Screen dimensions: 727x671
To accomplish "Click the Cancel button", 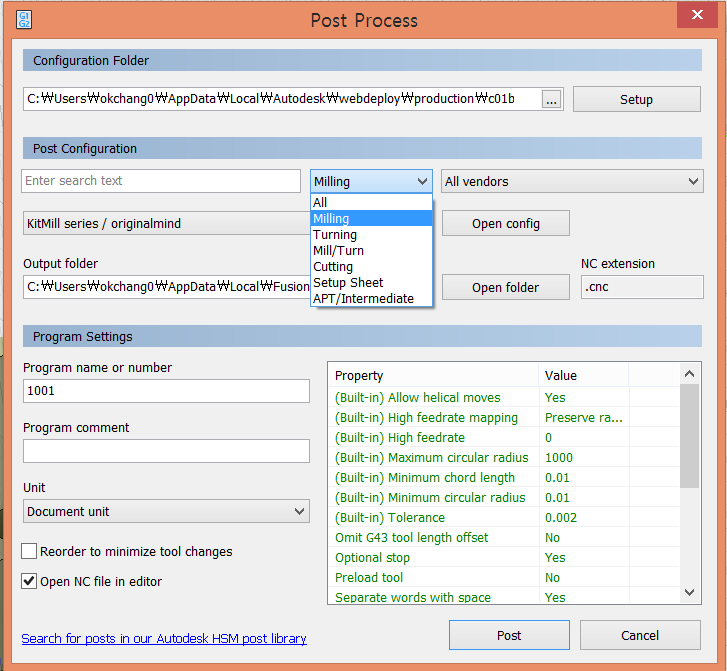I will (640, 635).
